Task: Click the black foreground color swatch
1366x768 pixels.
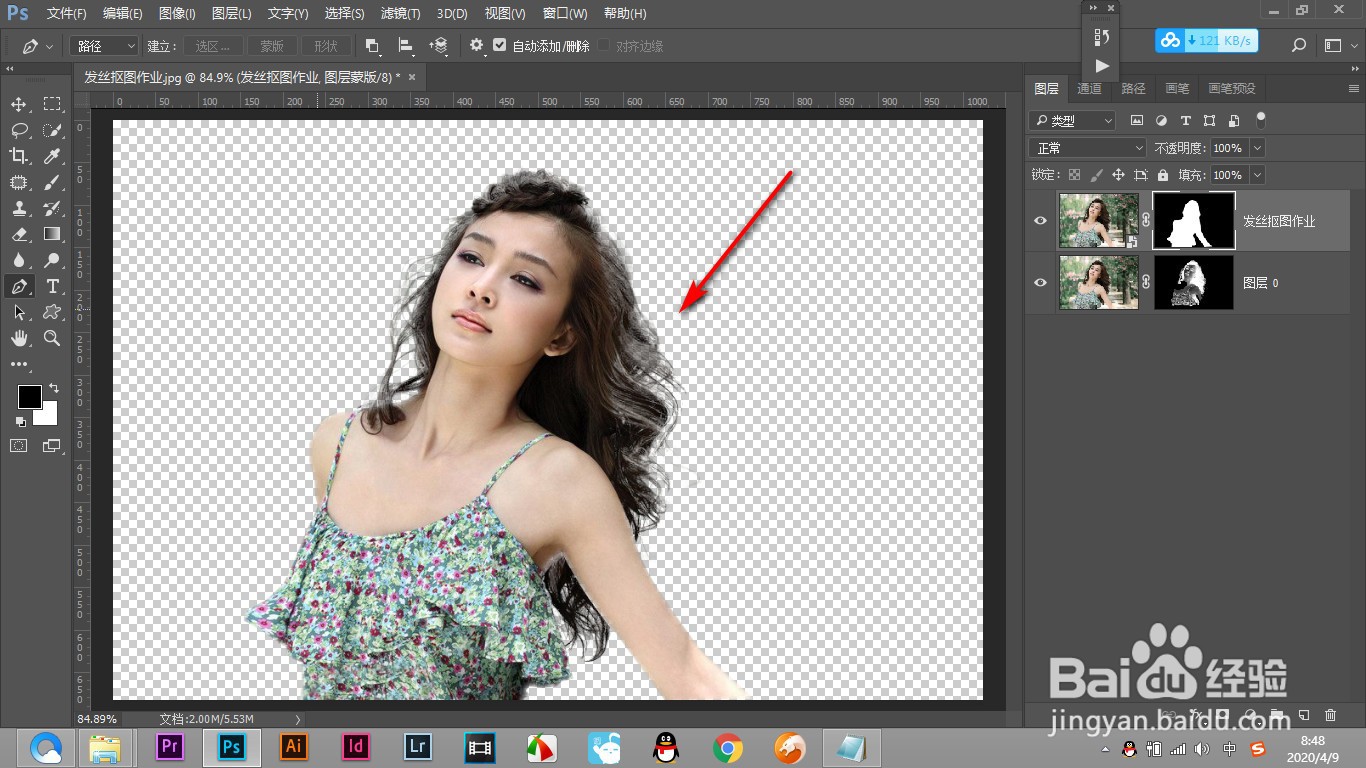Action: [x=29, y=397]
